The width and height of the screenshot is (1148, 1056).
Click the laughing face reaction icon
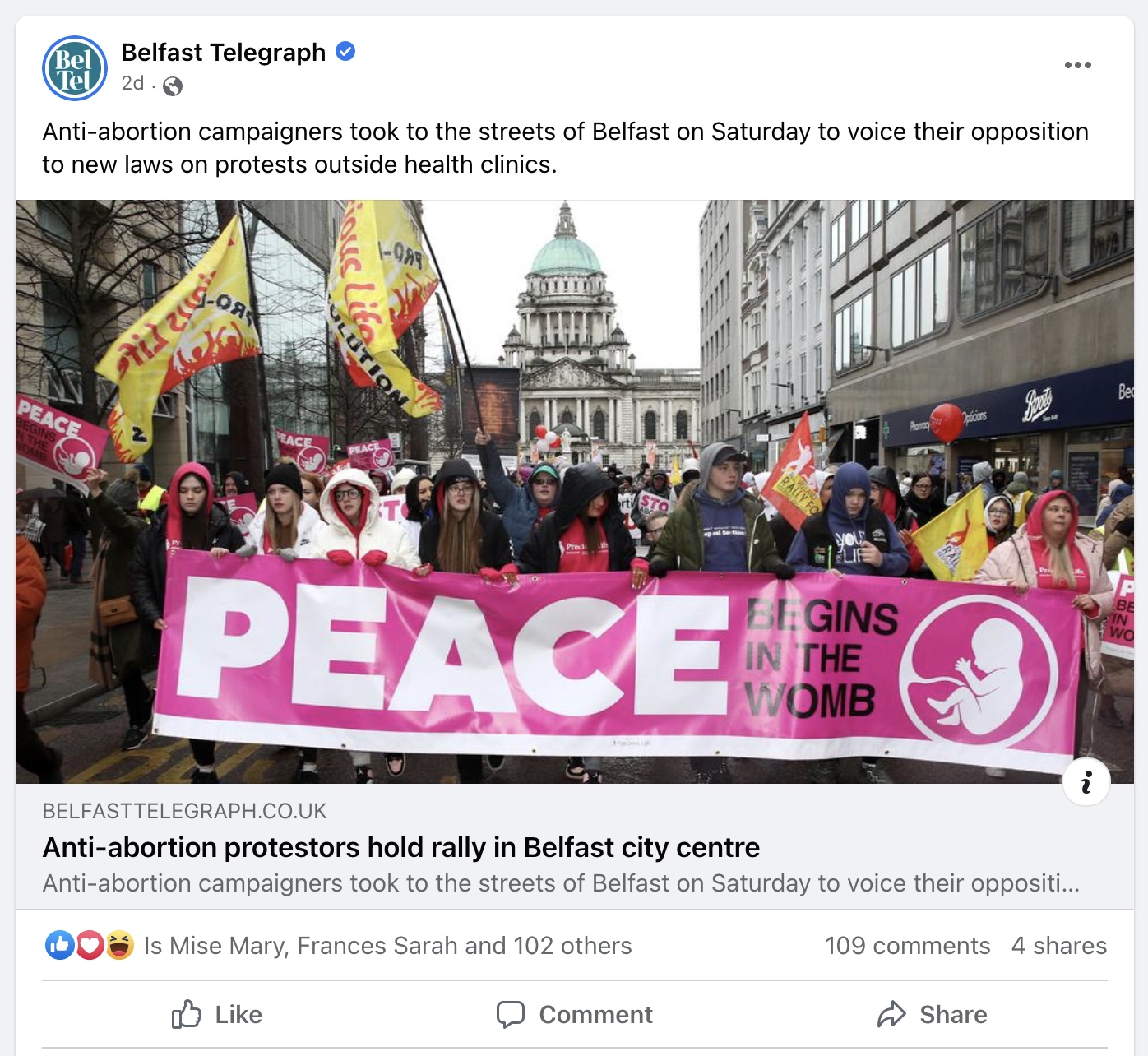tap(119, 946)
